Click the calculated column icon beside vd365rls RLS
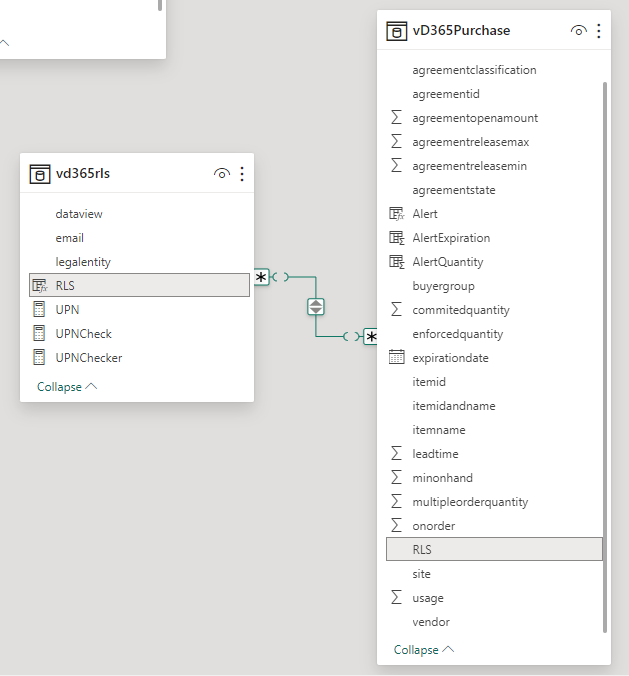Screen dimensions: 629x676 [40, 285]
